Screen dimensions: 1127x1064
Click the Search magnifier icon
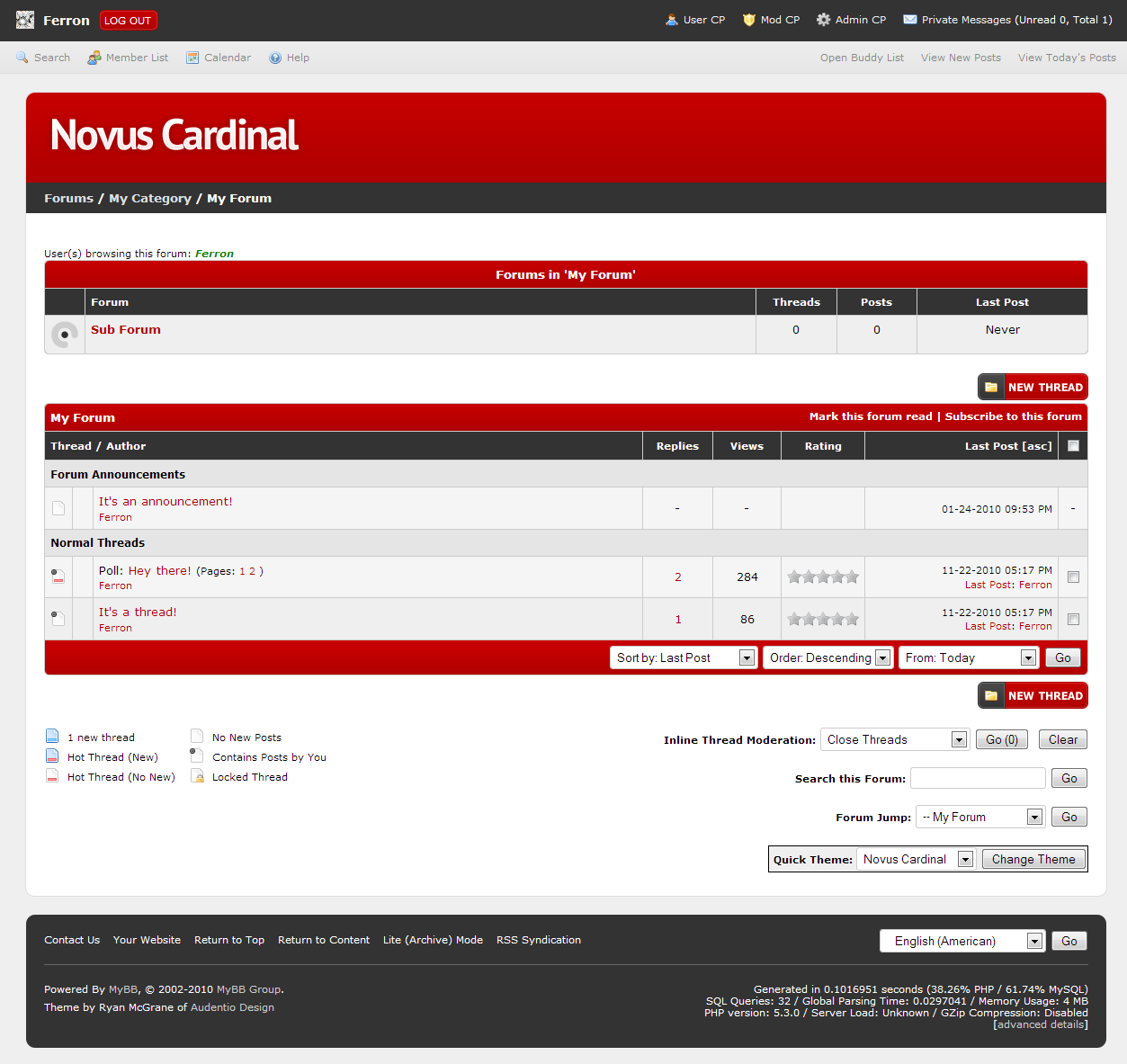tap(22, 58)
